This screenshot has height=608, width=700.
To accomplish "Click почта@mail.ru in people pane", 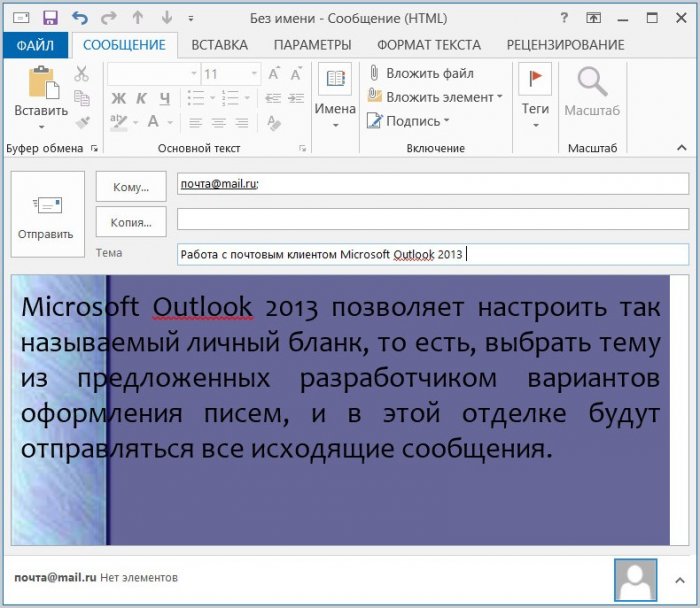I will pyautogui.click(x=55, y=578).
